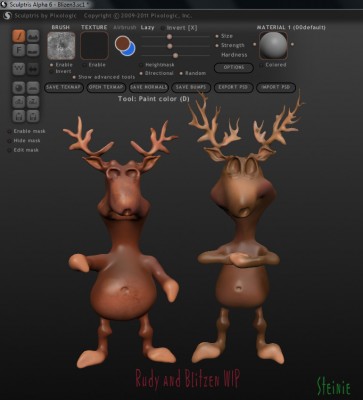Turn on Enable mask
This screenshot has width=363, height=400.
(27, 131)
